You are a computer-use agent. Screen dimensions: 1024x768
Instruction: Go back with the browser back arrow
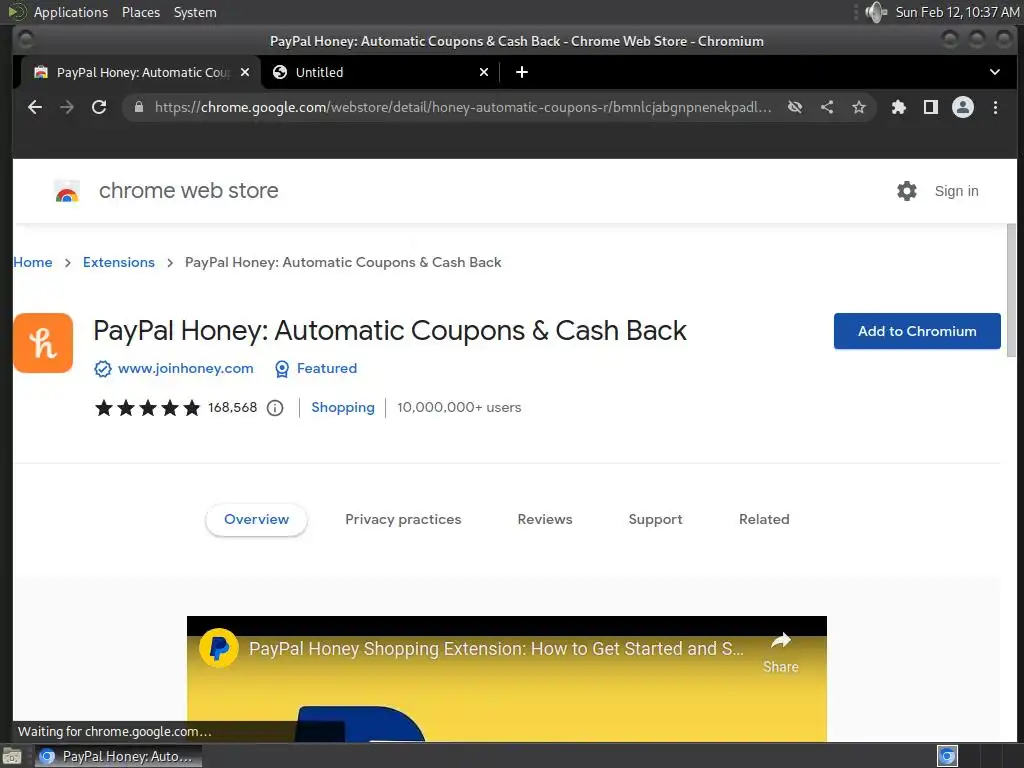coord(35,107)
